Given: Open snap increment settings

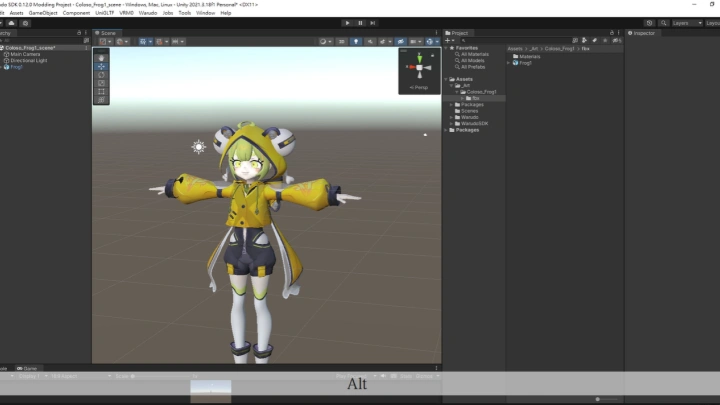Looking at the screenshot, I should coord(178,41).
